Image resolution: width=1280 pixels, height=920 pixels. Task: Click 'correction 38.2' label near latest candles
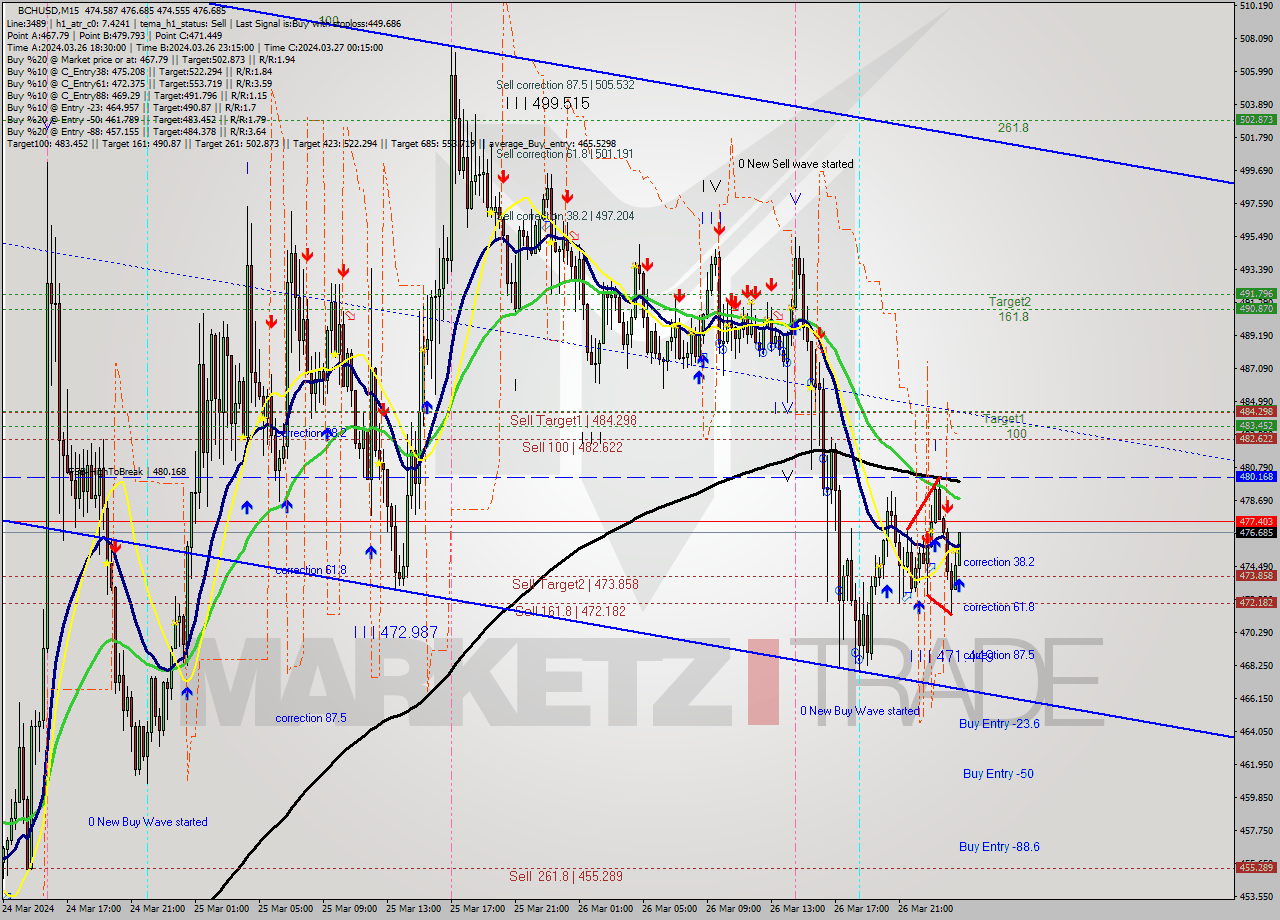tap(999, 563)
